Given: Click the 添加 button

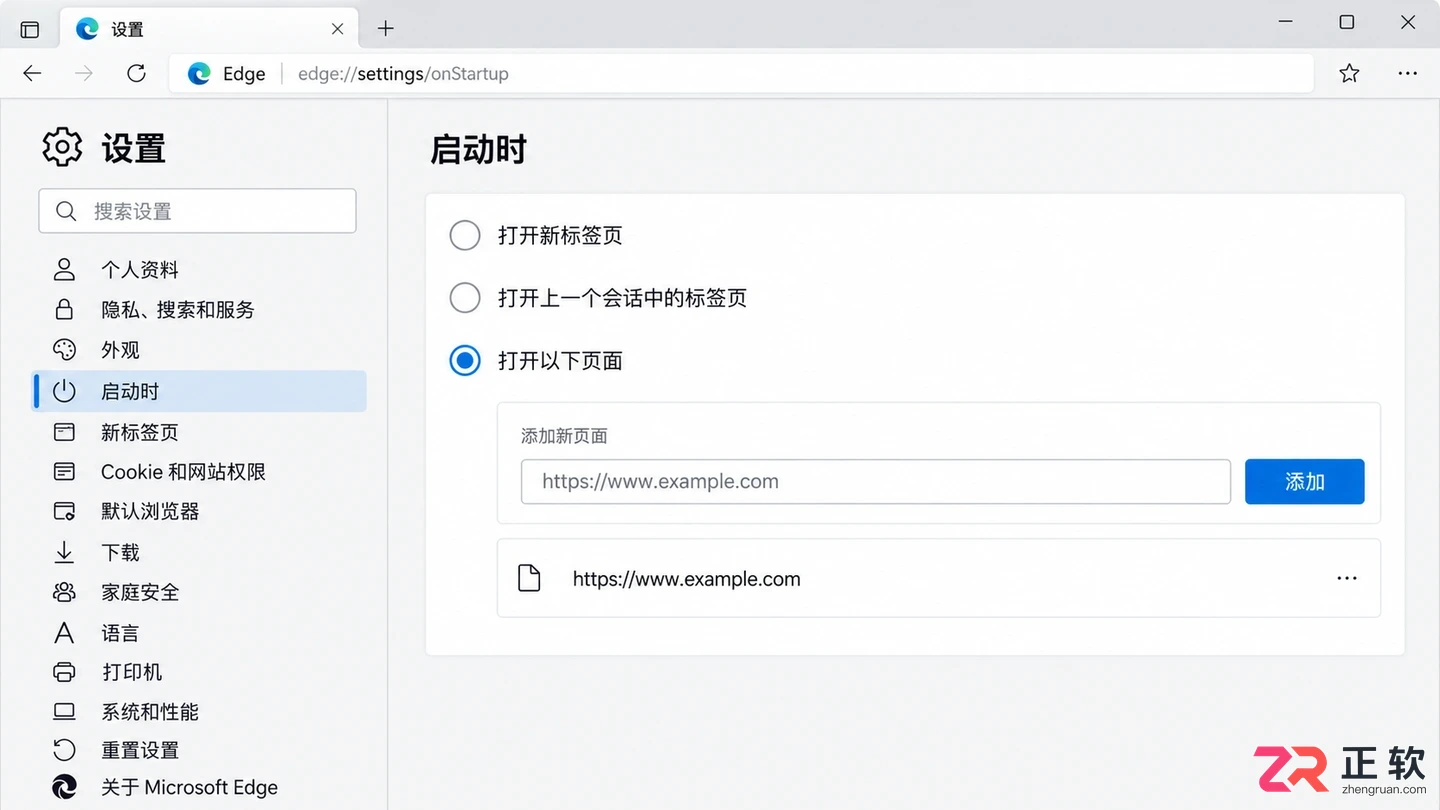Looking at the screenshot, I should 1304,482.
